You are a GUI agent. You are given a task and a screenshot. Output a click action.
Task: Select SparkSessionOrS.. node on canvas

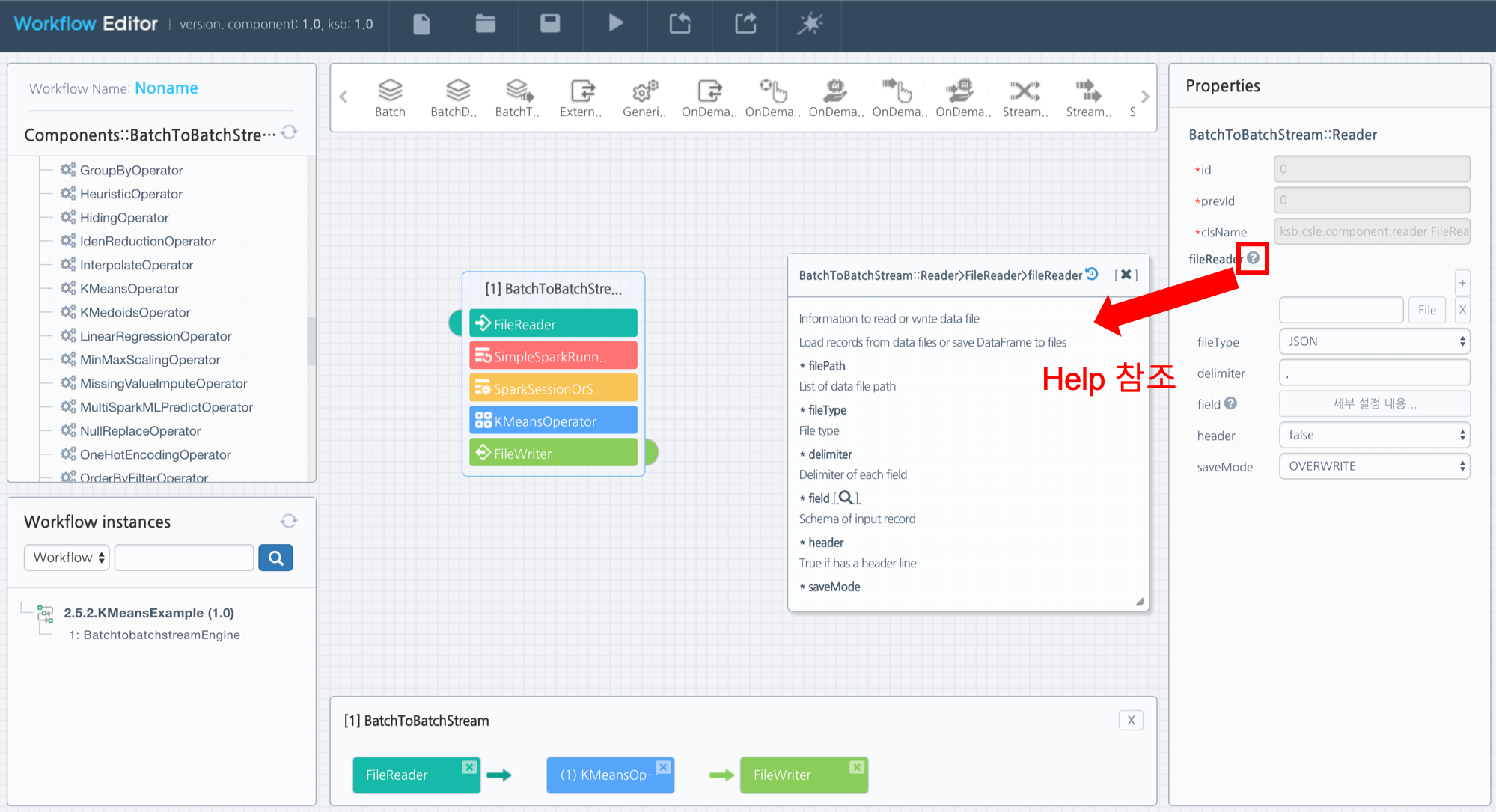click(x=553, y=388)
